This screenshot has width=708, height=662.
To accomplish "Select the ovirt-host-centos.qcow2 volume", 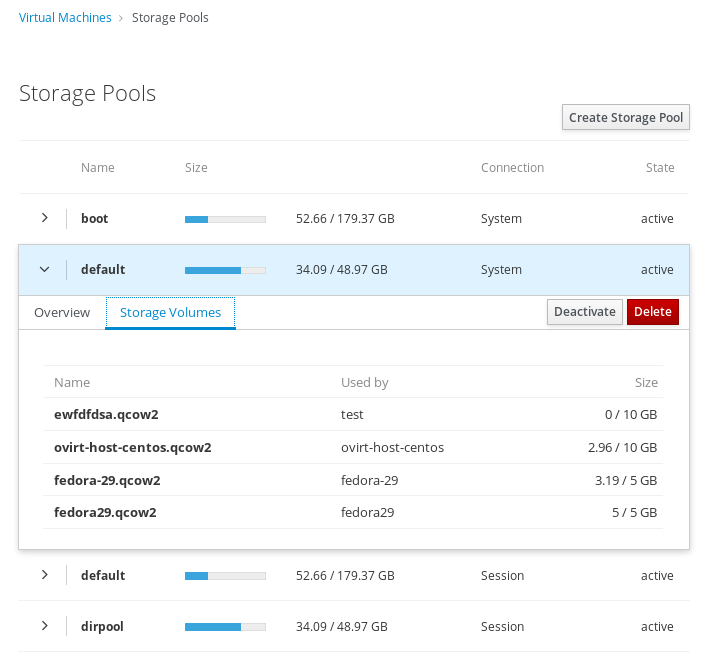I will [132, 447].
